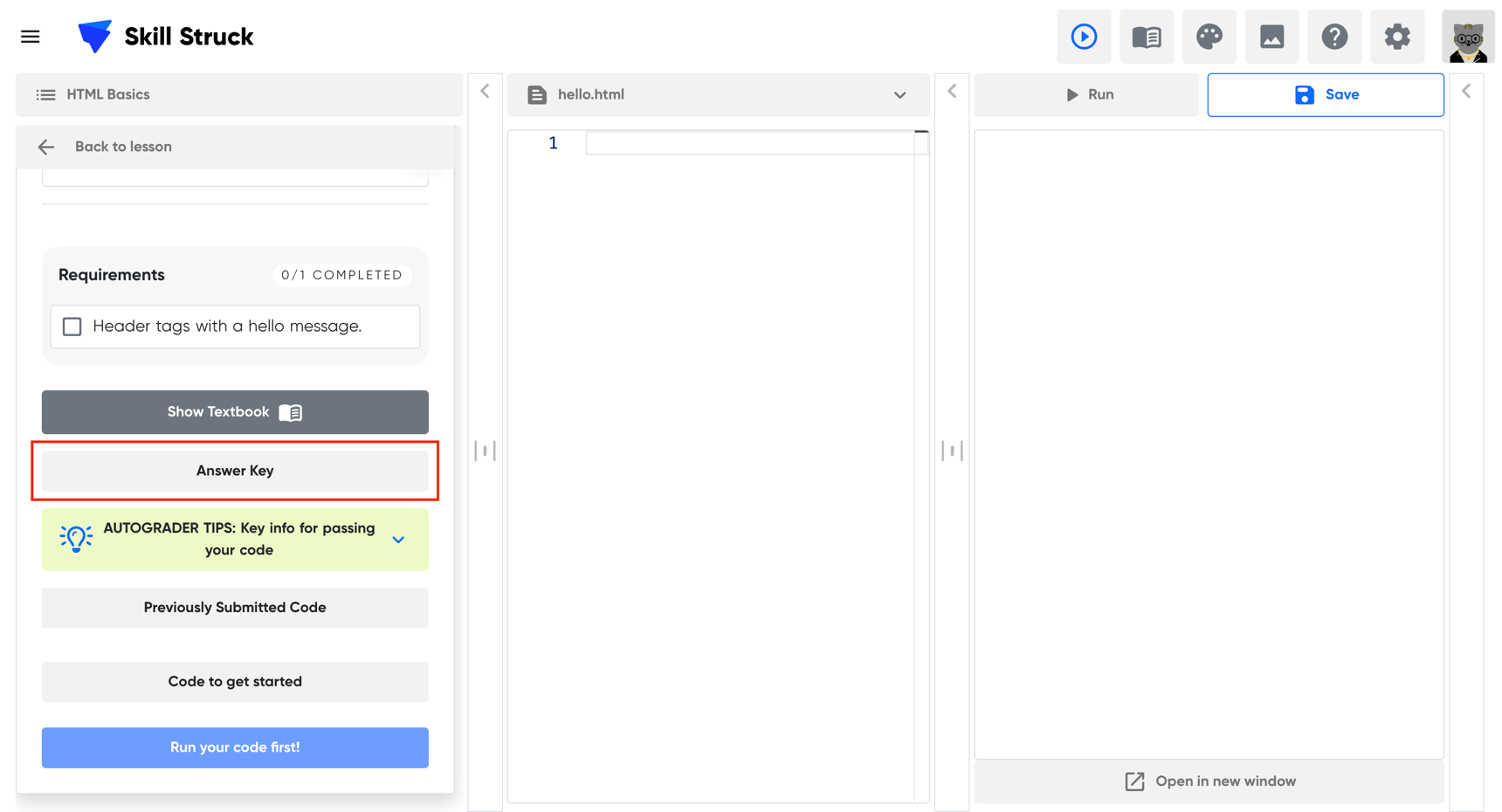Click the Answer Key button
Image resolution: width=1502 pixels, height=812 pixels.
[x=235, y=471]
